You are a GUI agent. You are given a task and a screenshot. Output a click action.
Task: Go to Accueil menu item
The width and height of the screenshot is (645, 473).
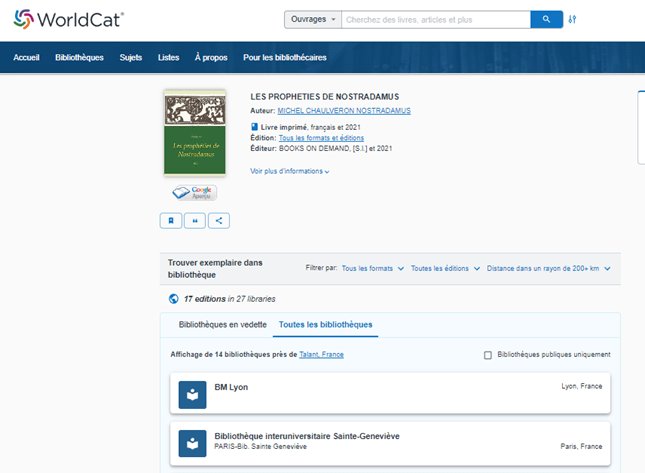coord(26,58)
